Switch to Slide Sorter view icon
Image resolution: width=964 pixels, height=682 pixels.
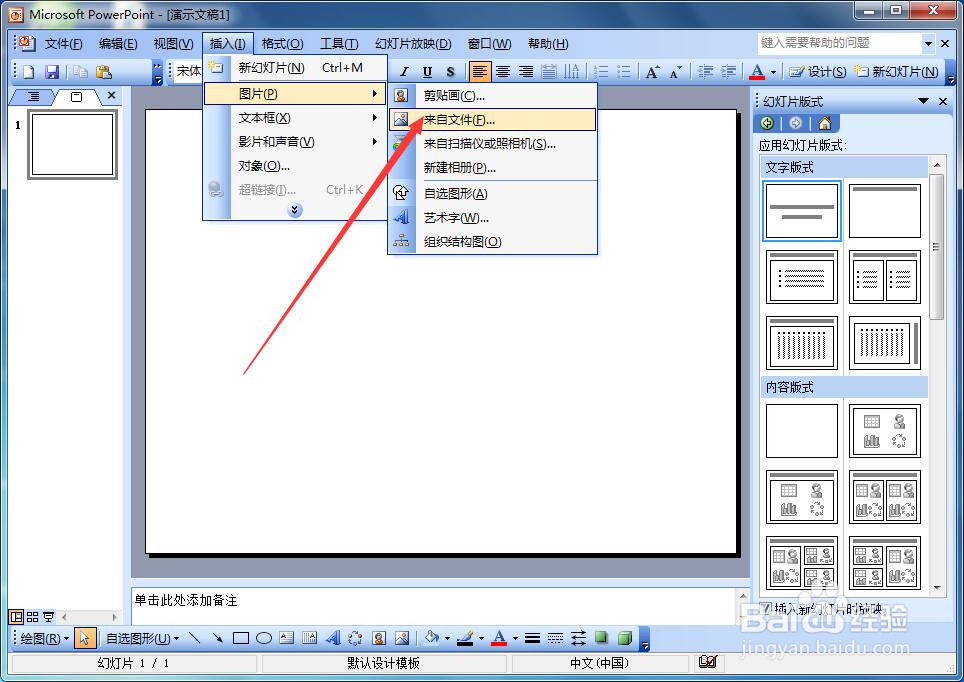pos(33,616)
